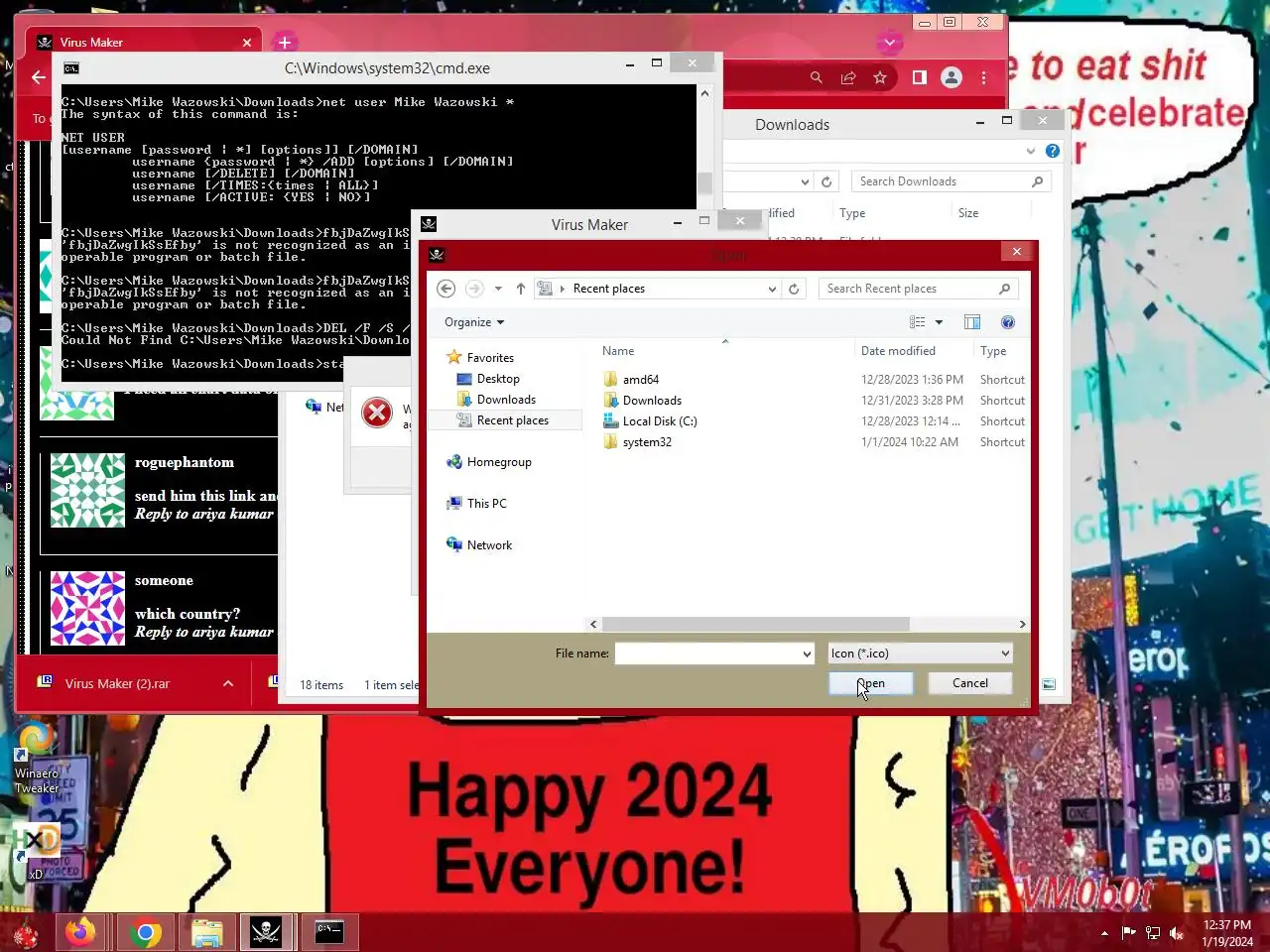Open Firefox from taskbar
This screenshot has width=1270, height=952.
pyautogui.click(x=81, y=932)
